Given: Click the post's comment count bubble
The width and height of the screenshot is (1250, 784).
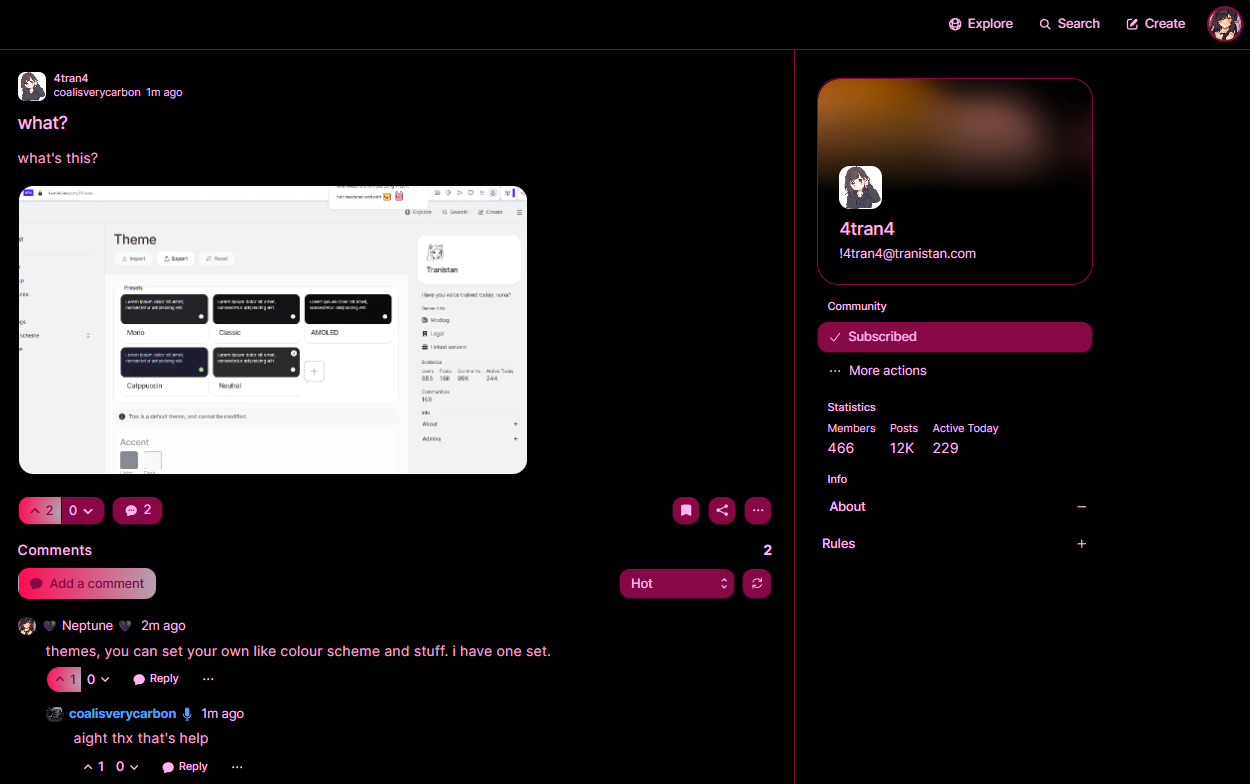Looking at the screenshot, I should click(x=137, y=510).
